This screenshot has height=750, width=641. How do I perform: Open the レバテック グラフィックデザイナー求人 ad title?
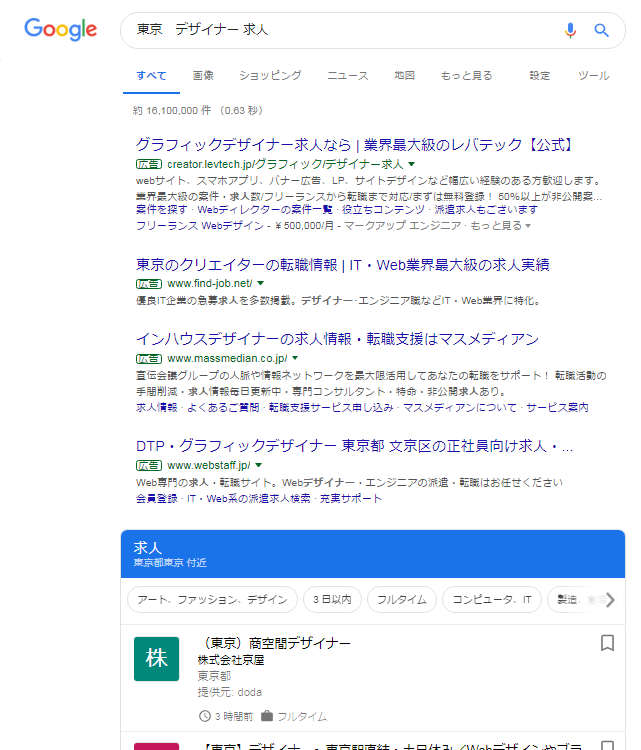pyautogui.click(x=354, y=144)
